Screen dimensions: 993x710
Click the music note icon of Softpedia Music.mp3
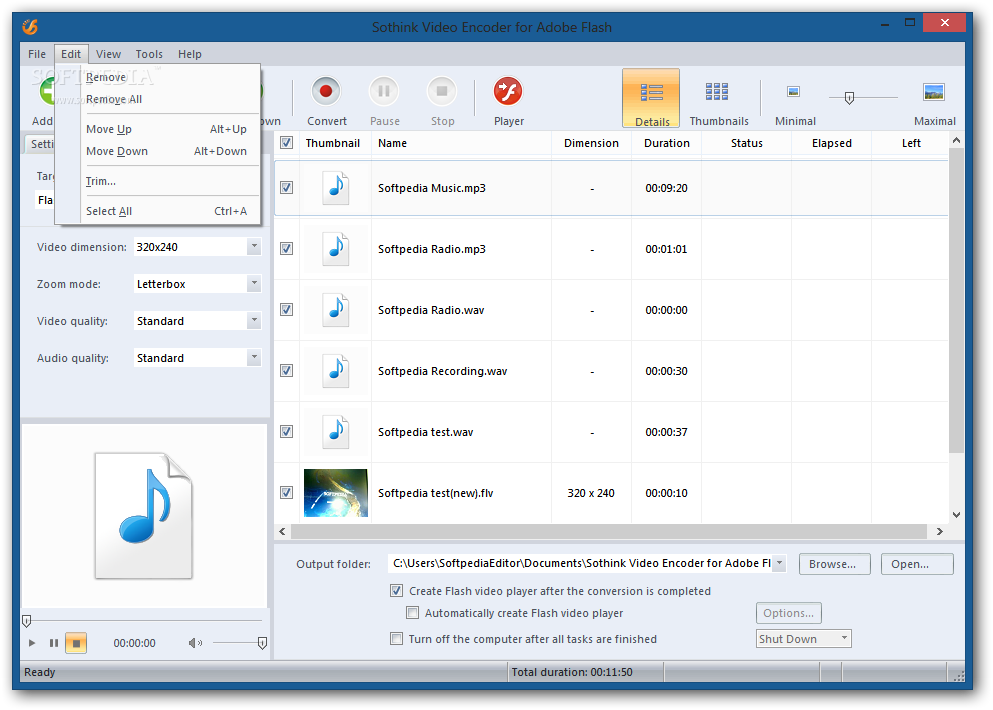pyautogui.click(x=336, y=188)
